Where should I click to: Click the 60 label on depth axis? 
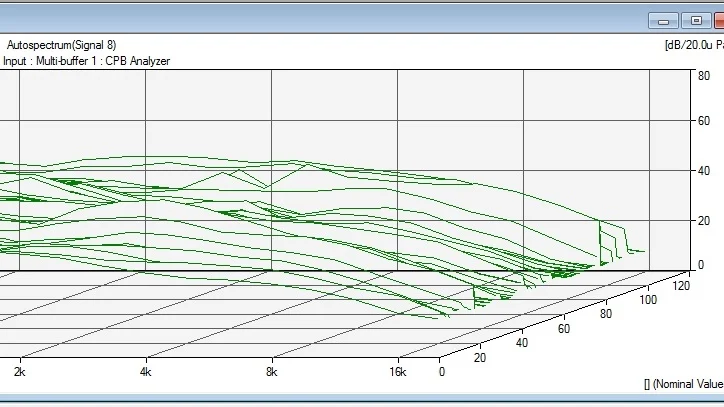click(564, 329)
